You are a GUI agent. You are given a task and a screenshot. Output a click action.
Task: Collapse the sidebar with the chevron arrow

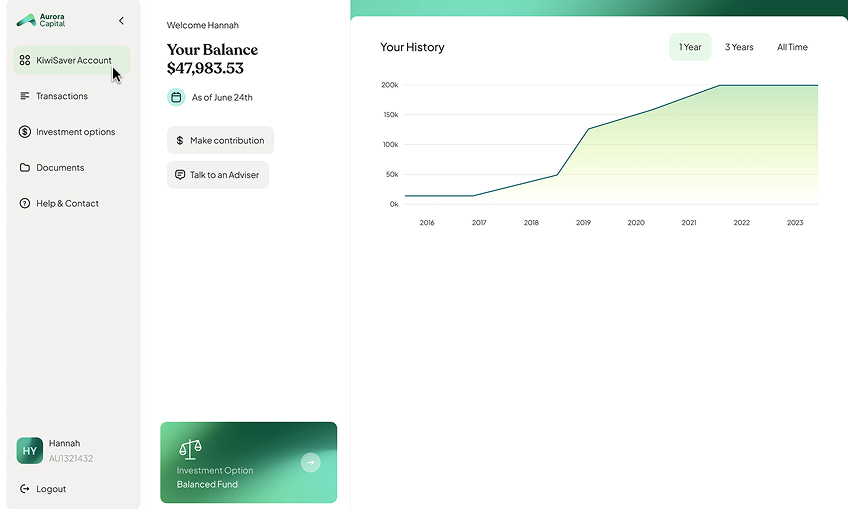coord(121,21)
